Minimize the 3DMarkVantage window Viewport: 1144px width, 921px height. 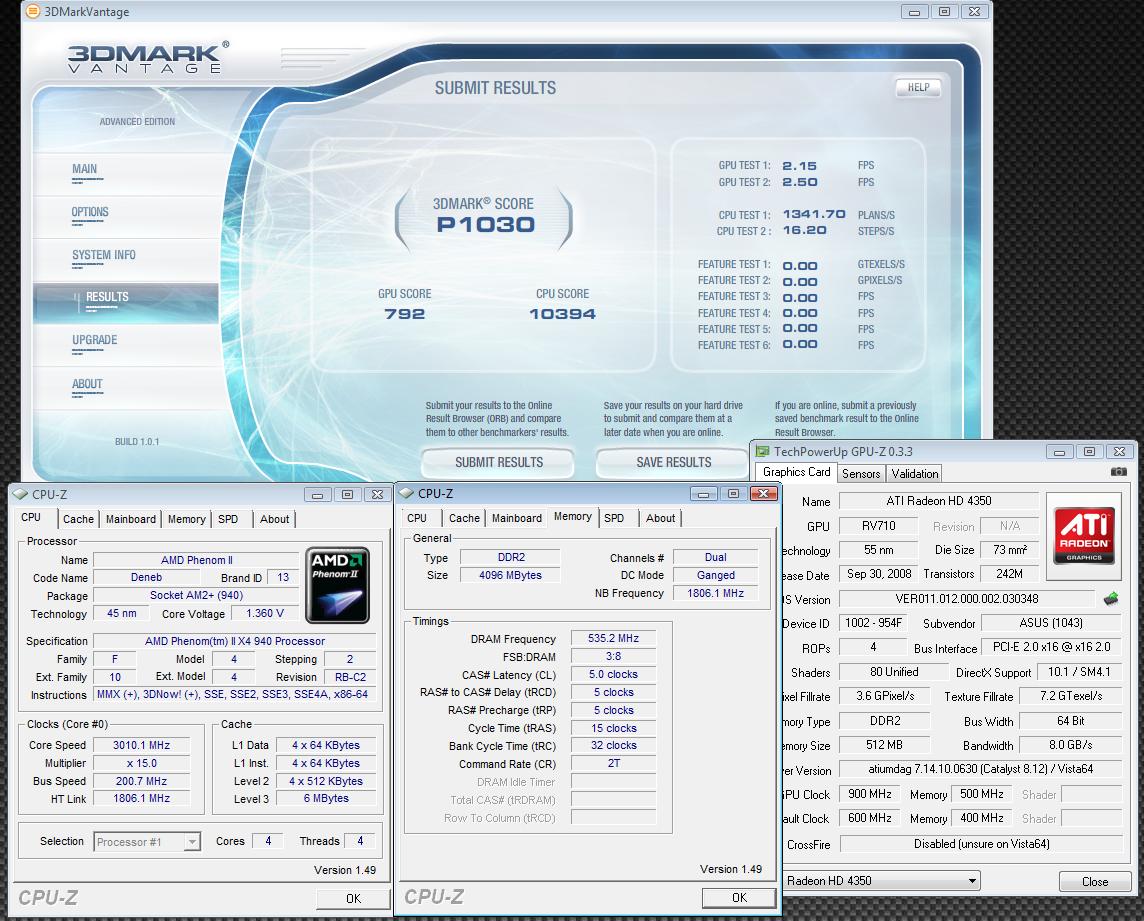(914, 12)
